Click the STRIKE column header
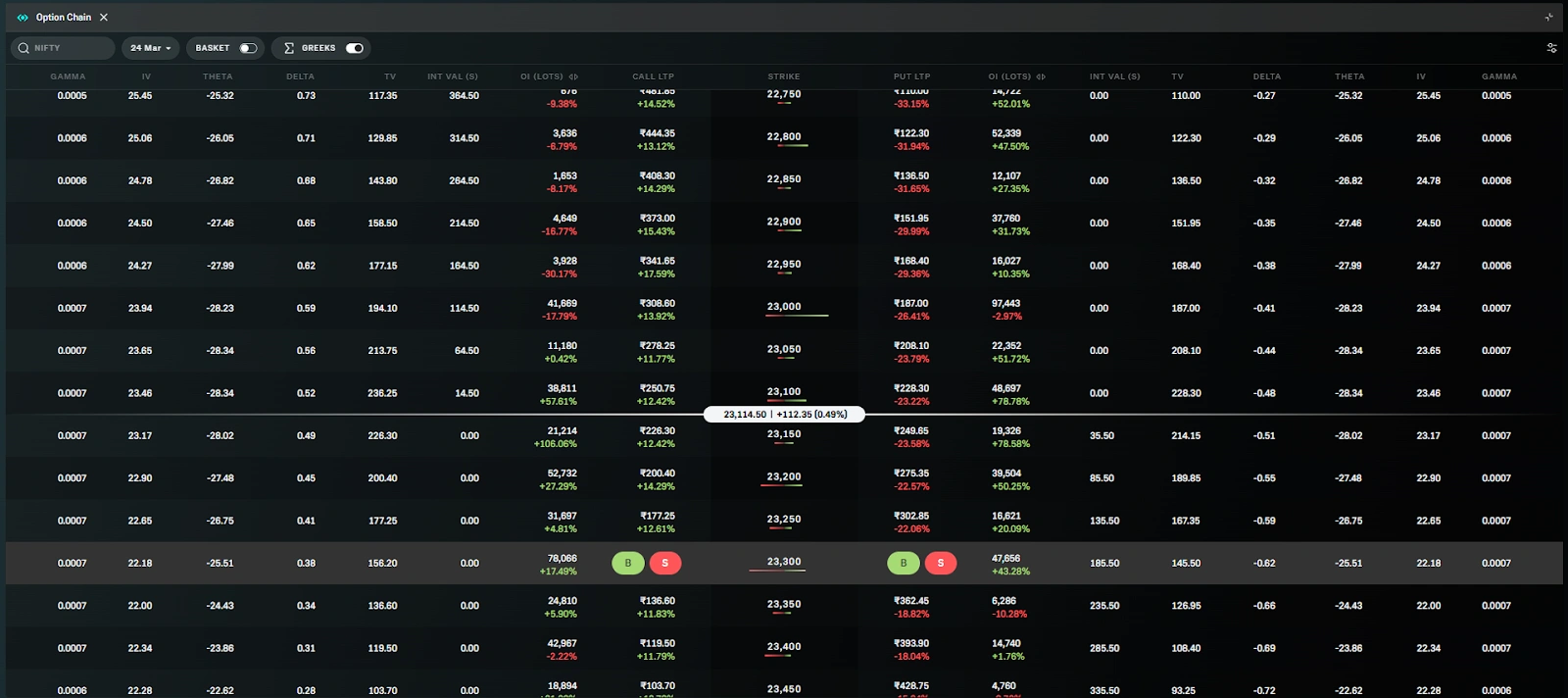This screenshot has height=698, width=1568. point(784,76)
